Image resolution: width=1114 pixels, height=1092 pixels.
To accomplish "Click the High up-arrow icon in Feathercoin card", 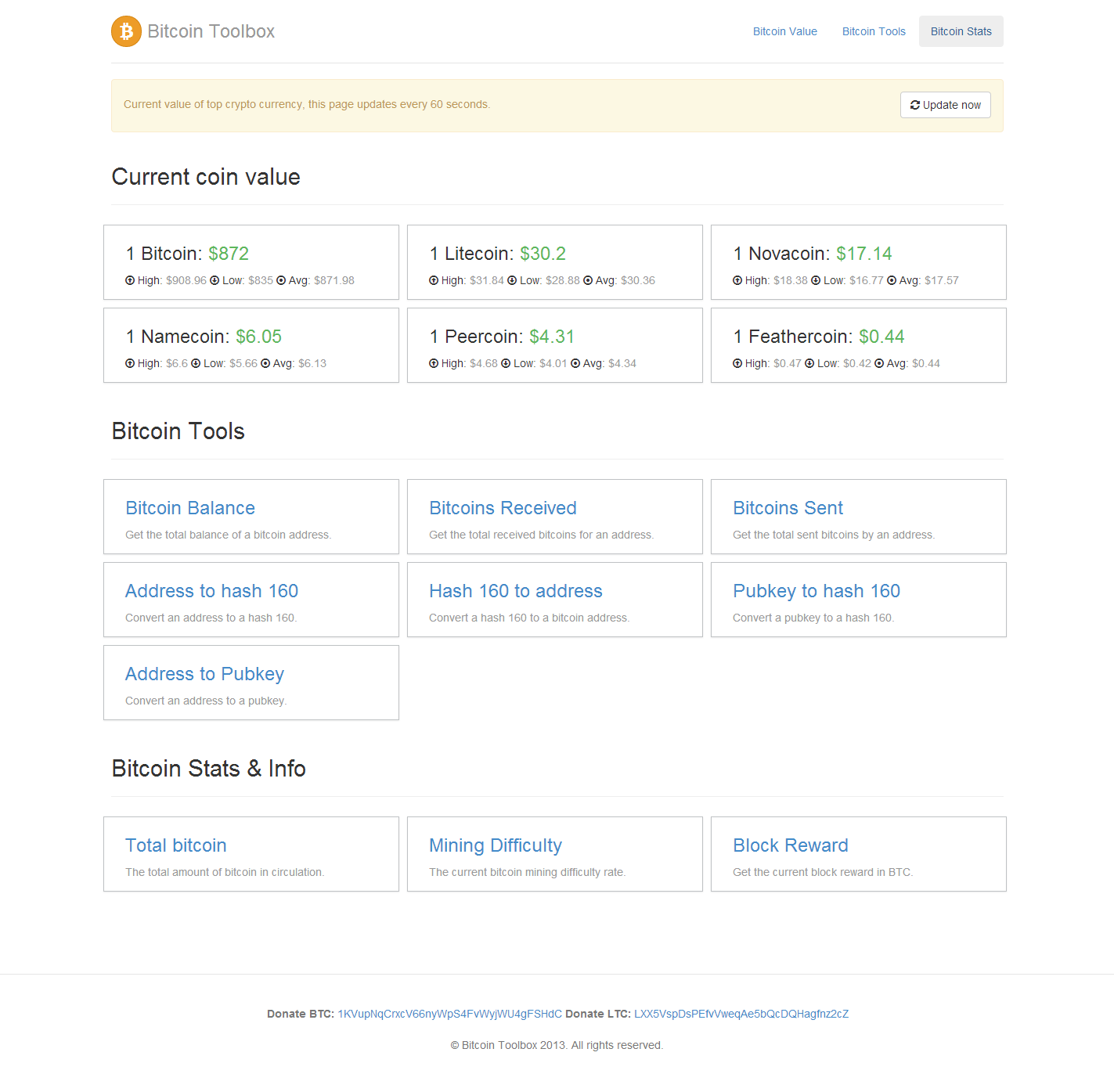I will click(737, 363).
